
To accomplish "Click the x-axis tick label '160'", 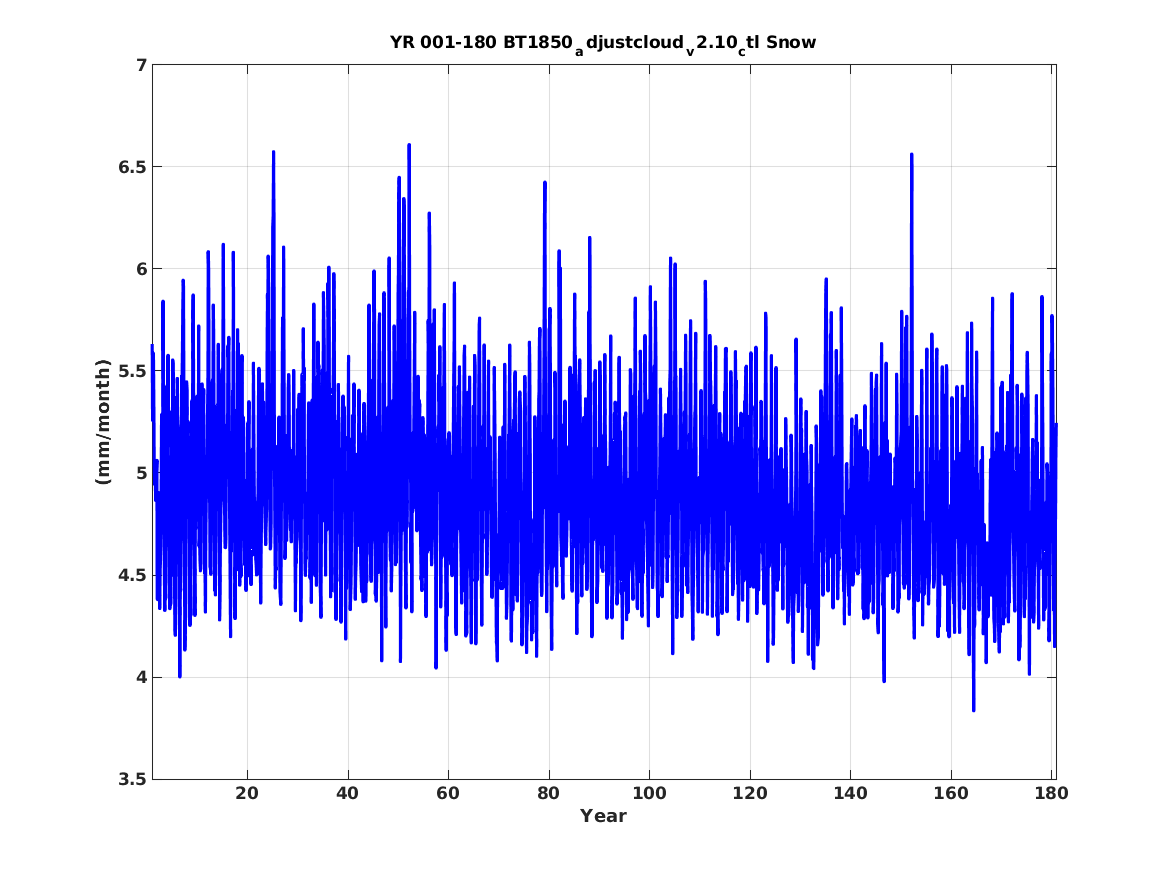I will (951, 793).
